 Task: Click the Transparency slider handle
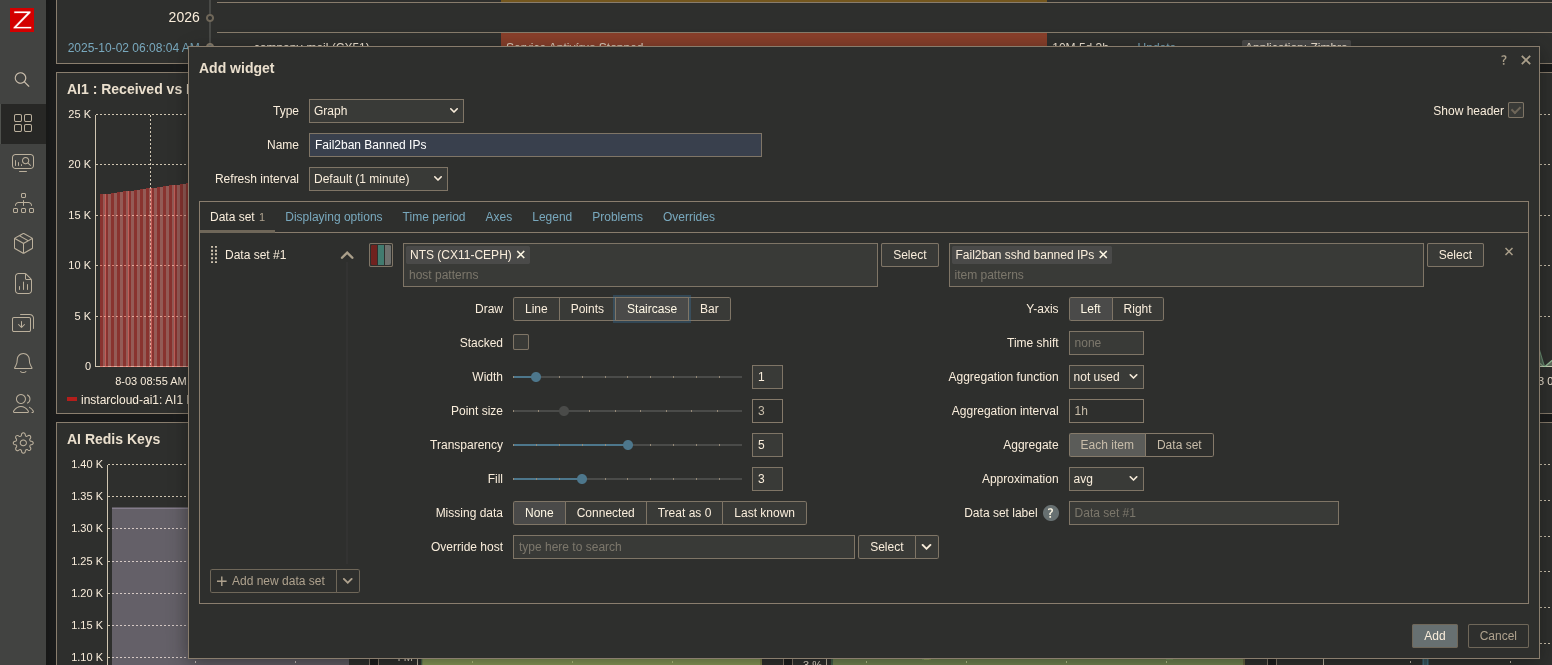(628, 445)
